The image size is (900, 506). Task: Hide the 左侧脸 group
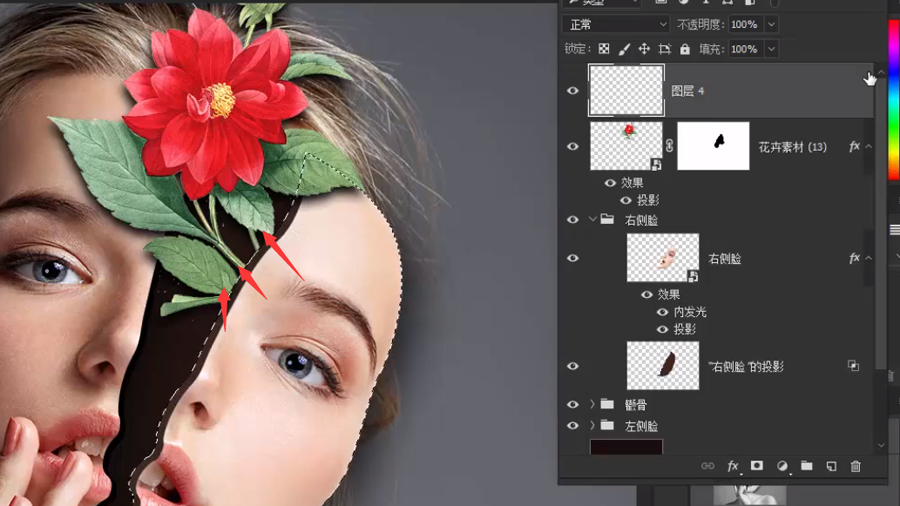pos(573,426)
